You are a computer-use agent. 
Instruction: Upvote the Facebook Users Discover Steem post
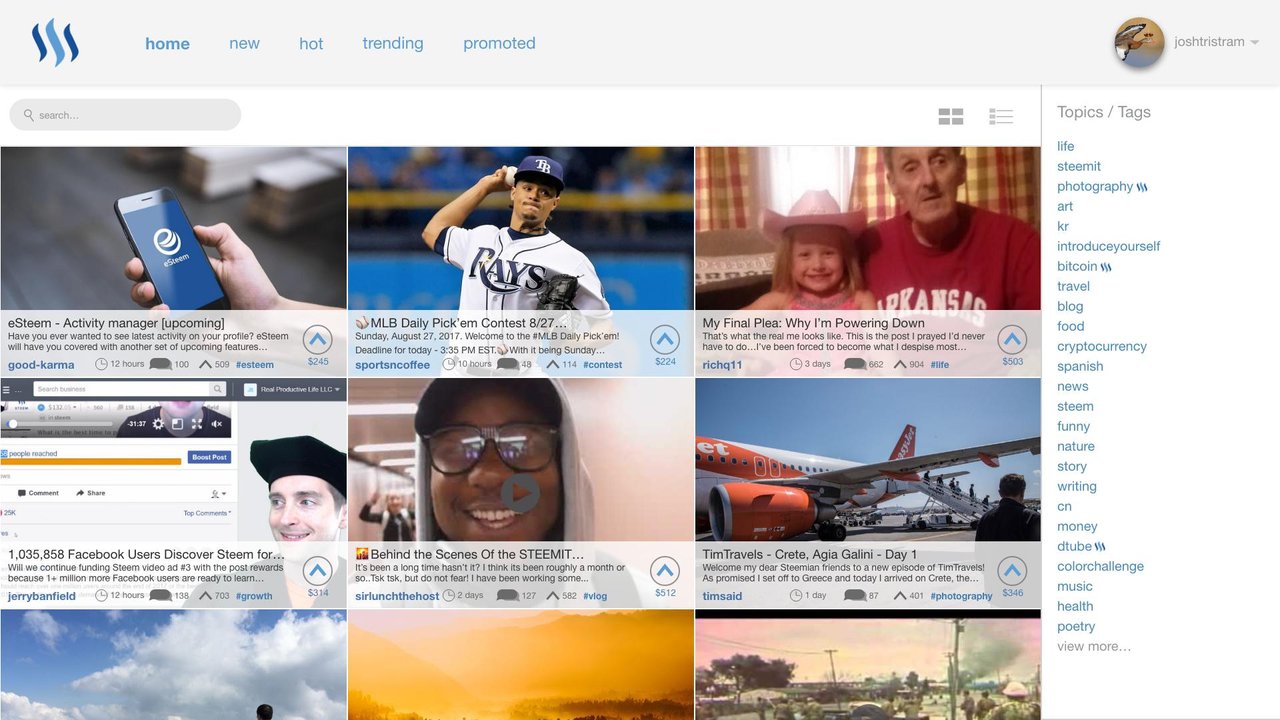[318, 571]
